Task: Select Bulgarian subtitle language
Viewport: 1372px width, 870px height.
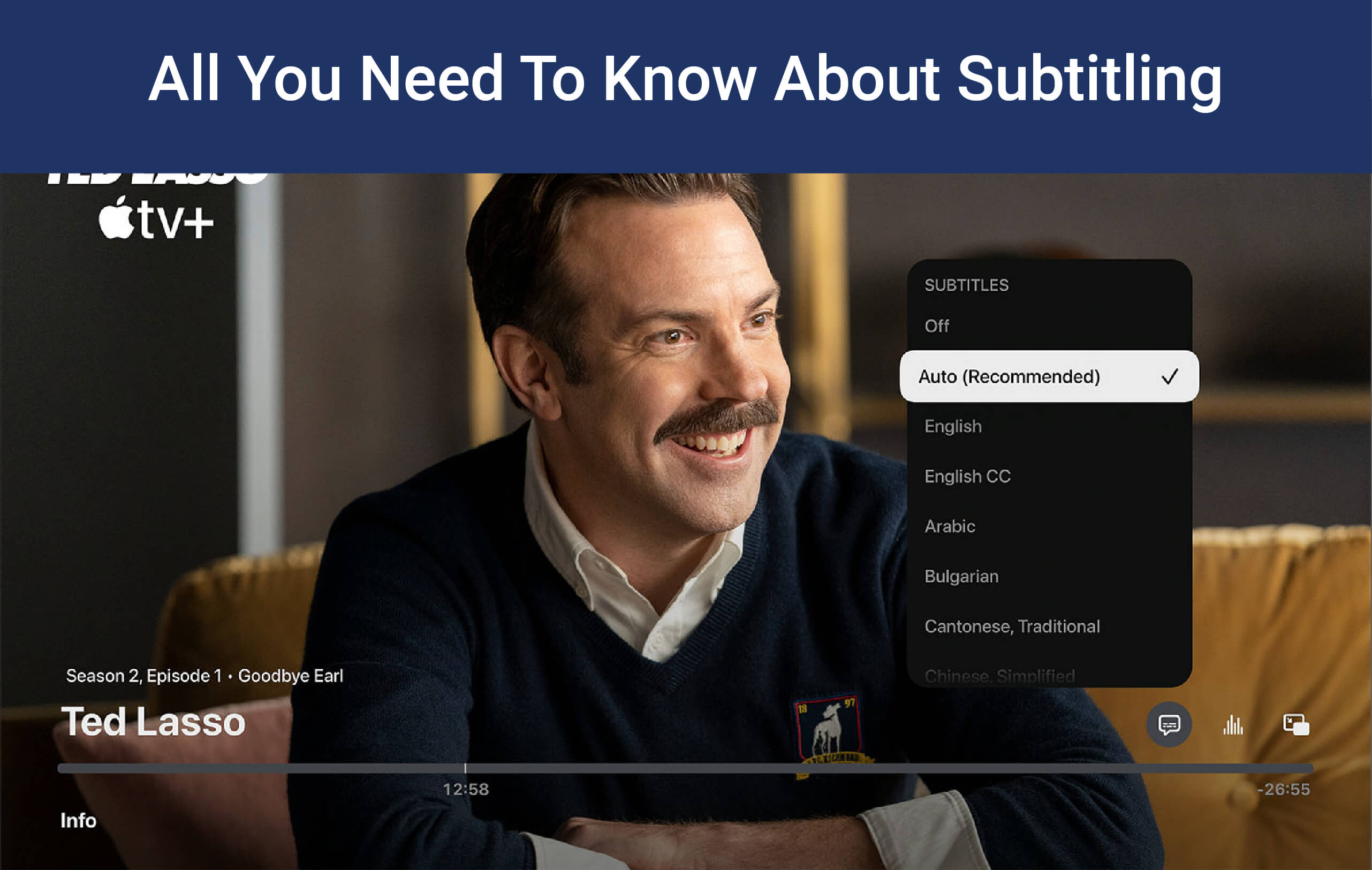Action: [961, 576]
